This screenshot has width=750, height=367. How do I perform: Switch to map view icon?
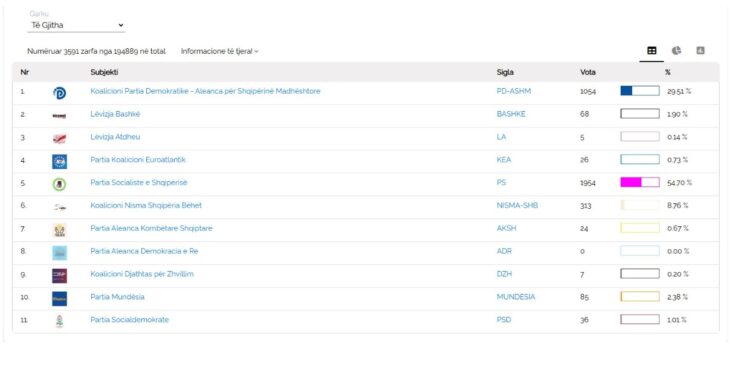pos(701,50)
